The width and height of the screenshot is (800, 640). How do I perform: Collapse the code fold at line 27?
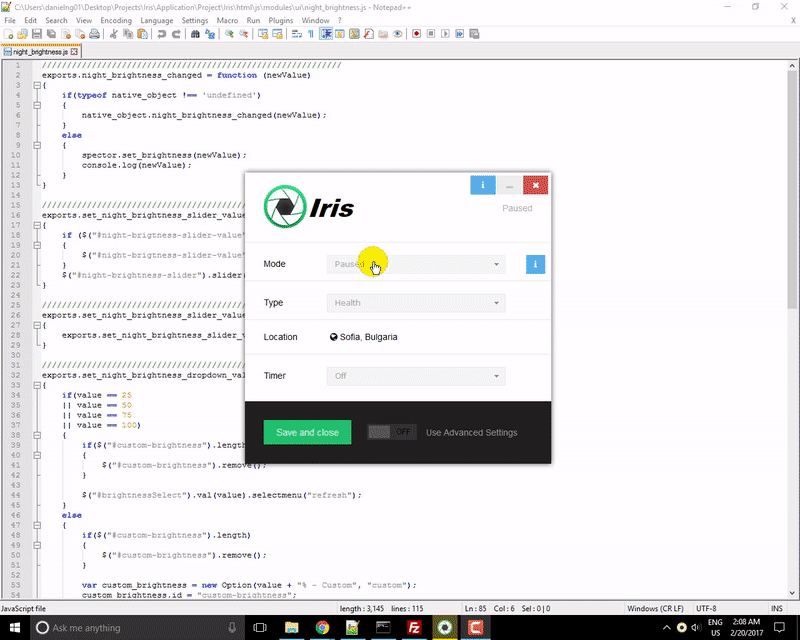(x=37, y=325)
